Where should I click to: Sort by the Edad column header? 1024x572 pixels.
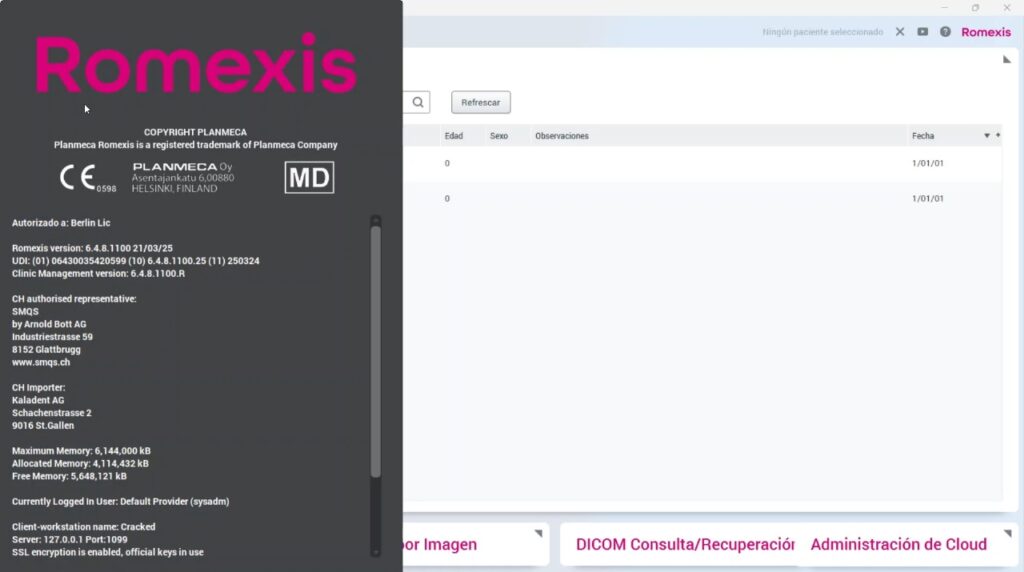point(454,136)
